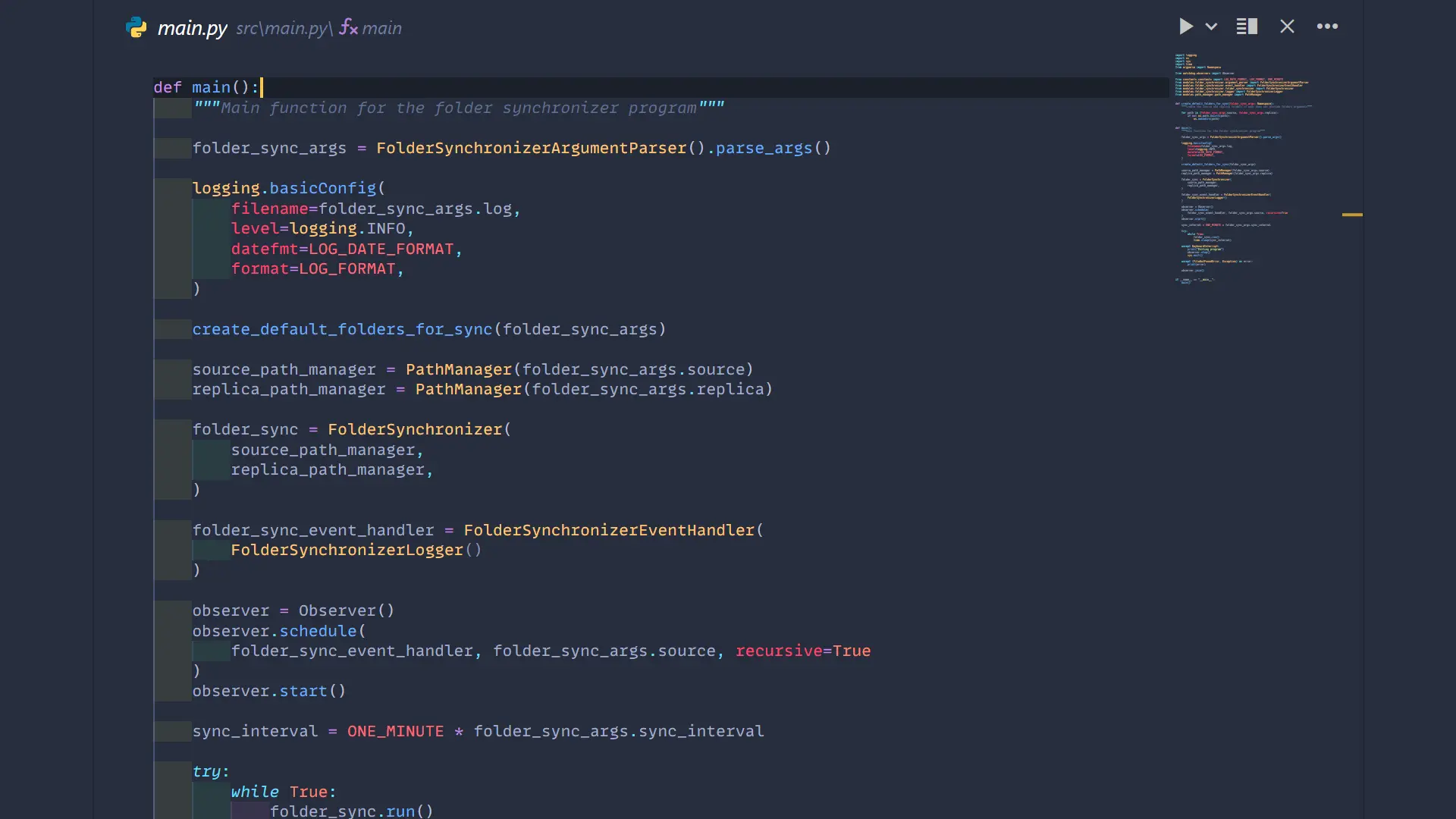Click the function symbol icon in breadcrumb

click(348, 27)
